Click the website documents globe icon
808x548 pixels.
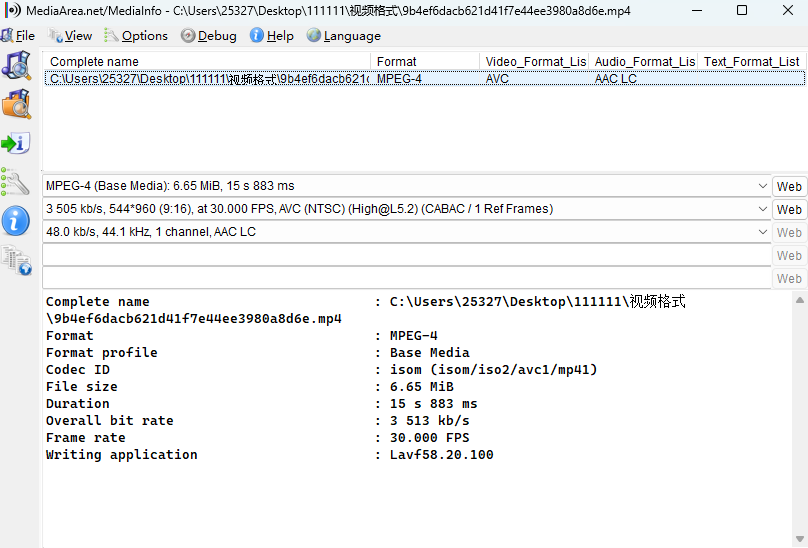(16, 260)
